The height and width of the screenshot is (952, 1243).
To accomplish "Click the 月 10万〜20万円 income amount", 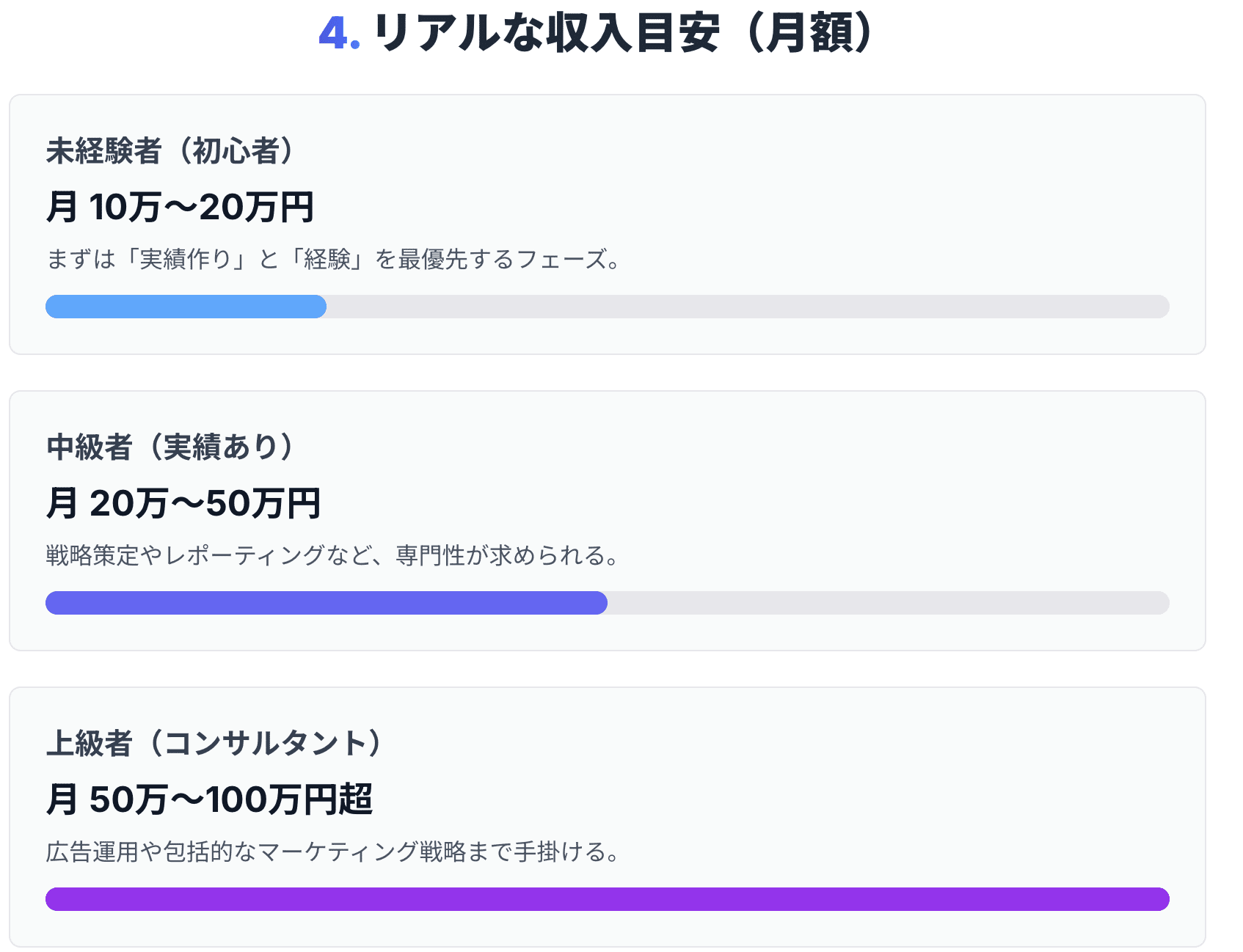I will click(x=180, y=207).
